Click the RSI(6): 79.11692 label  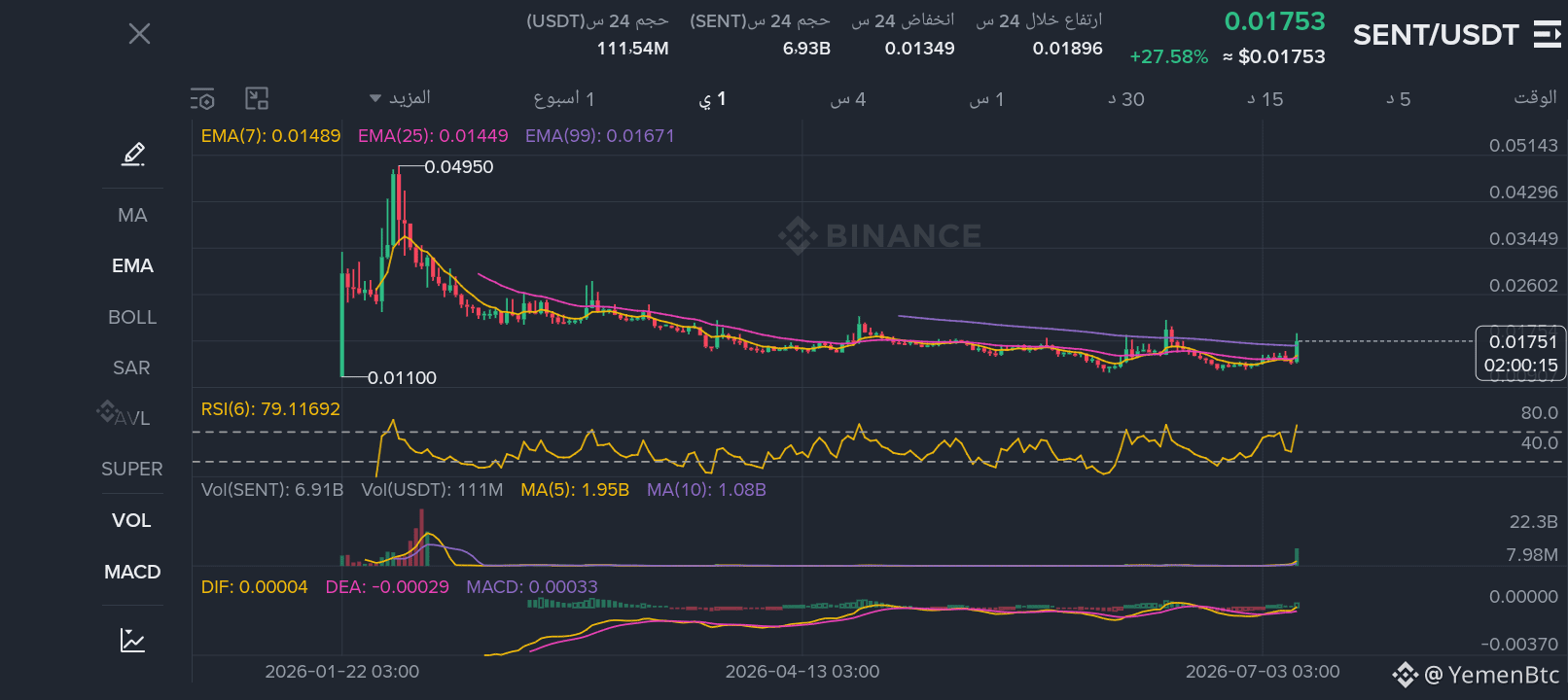(x=270, y=409)
